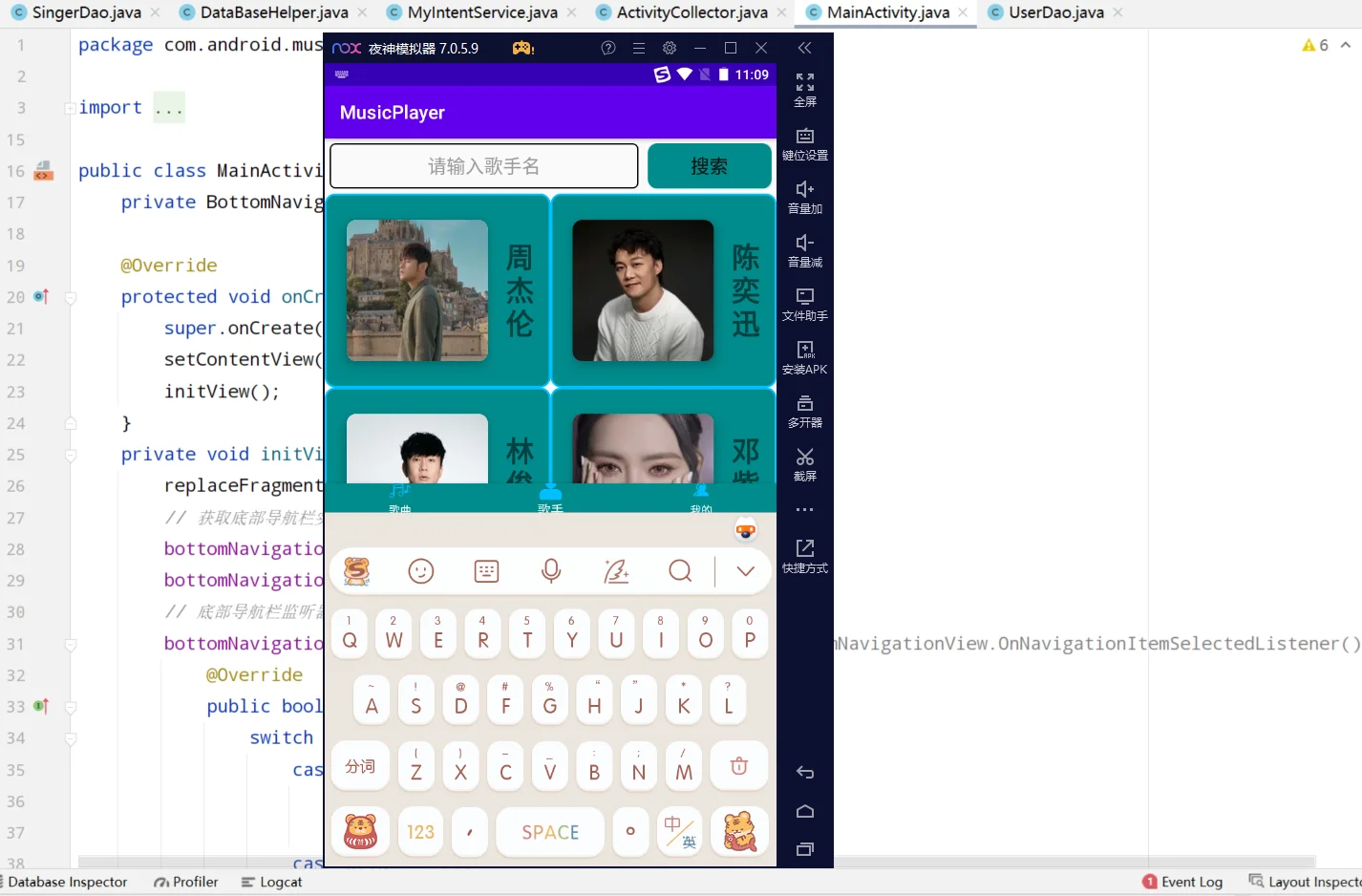
Task: Switch to the 歌曲 bottom navigation tab
Action: pyautogui.click(x=400, y=499)
